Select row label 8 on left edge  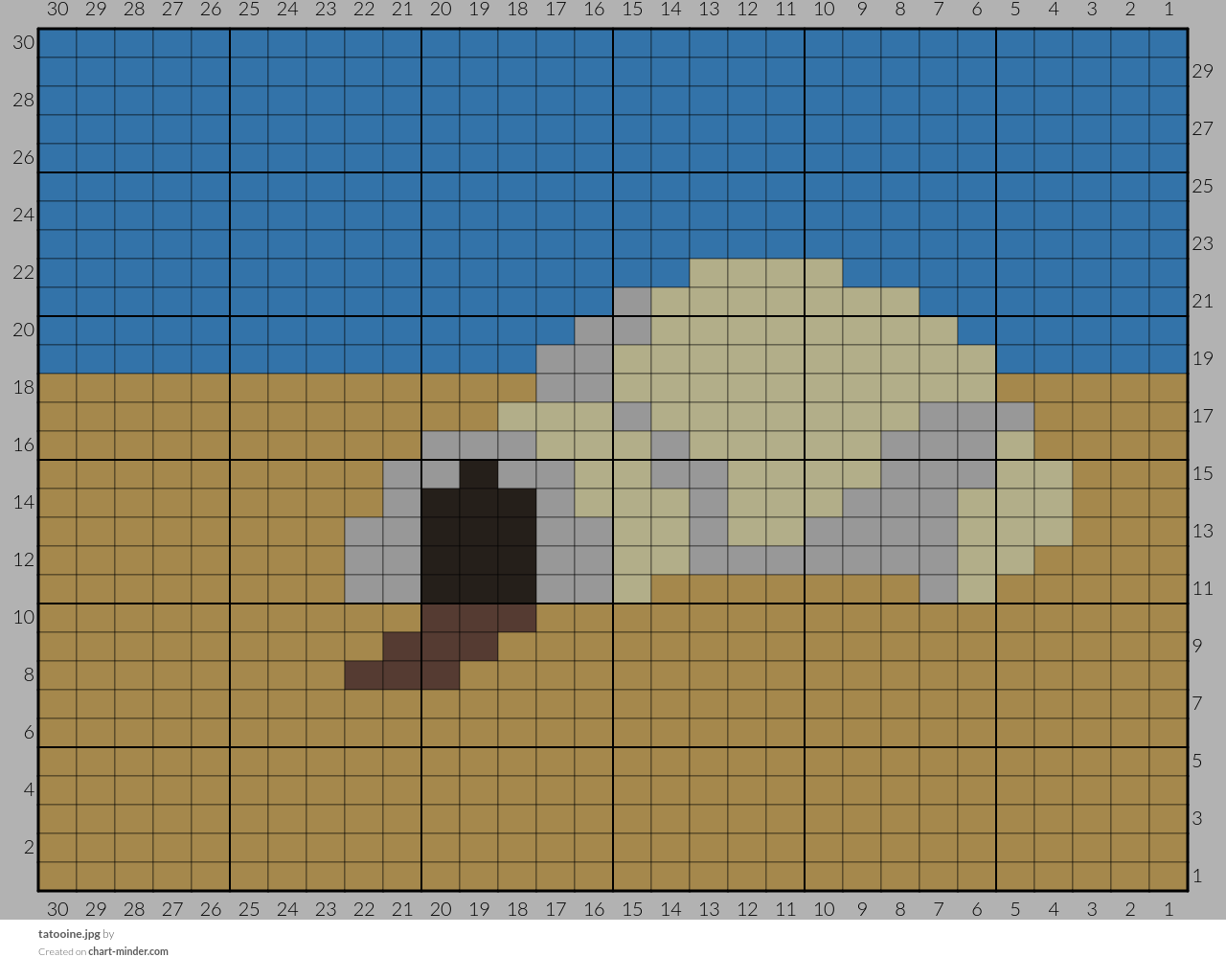coord(29,674)
